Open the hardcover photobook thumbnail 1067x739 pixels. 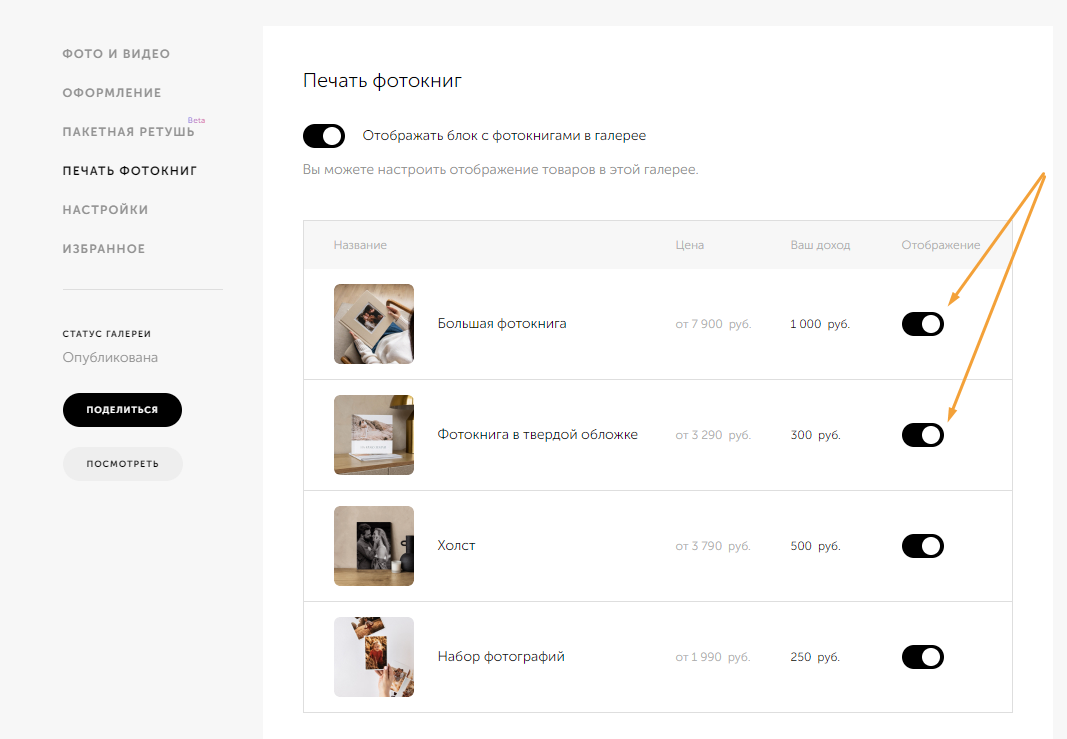coord(373,435)
